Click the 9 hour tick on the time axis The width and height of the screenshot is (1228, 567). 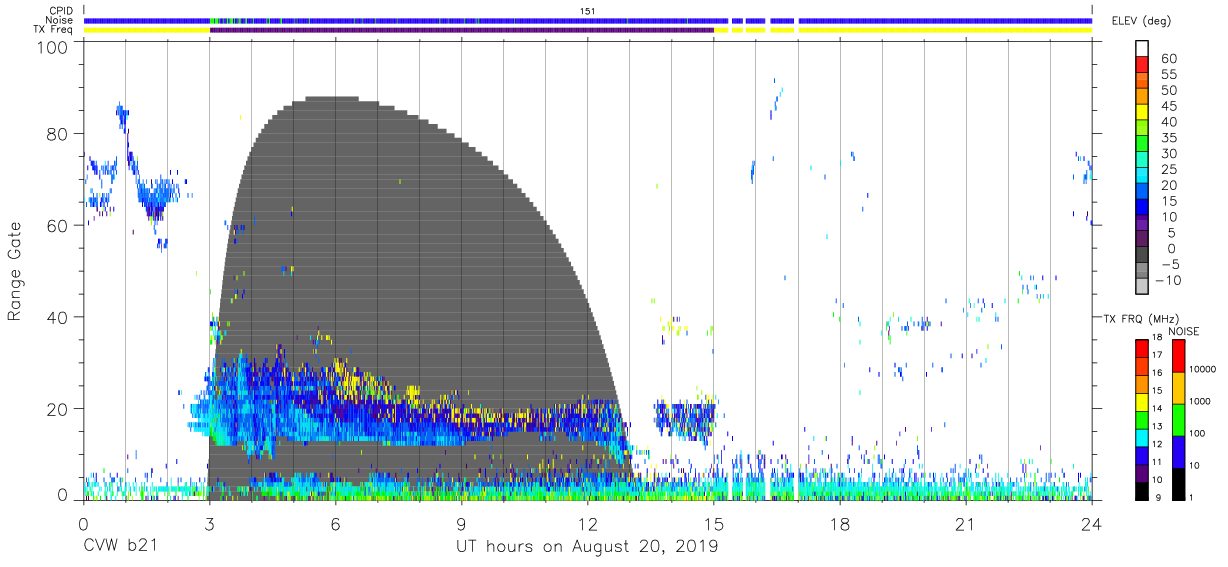point(462,524)
